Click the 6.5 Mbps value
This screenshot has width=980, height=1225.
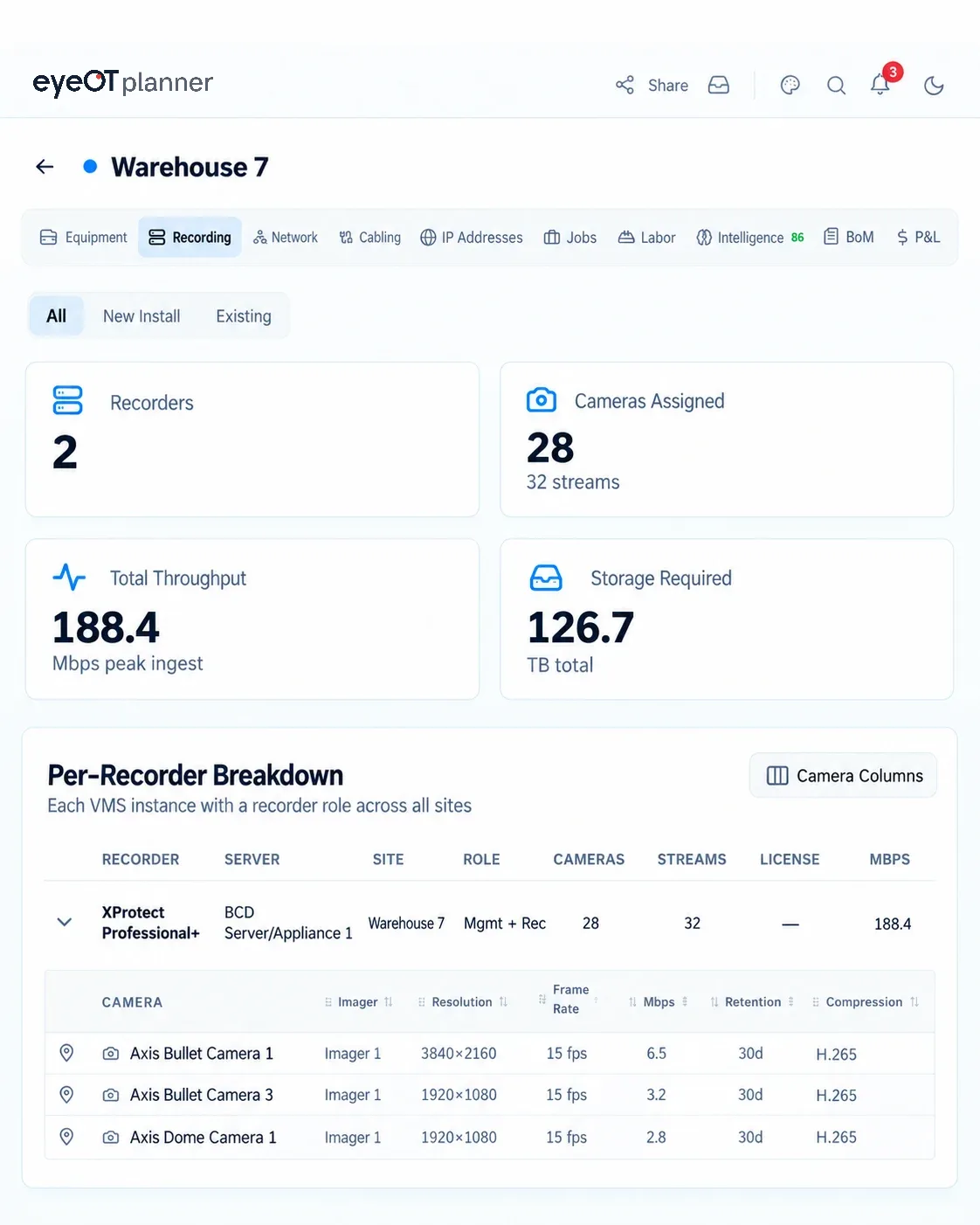click(x=656, y=1054)
